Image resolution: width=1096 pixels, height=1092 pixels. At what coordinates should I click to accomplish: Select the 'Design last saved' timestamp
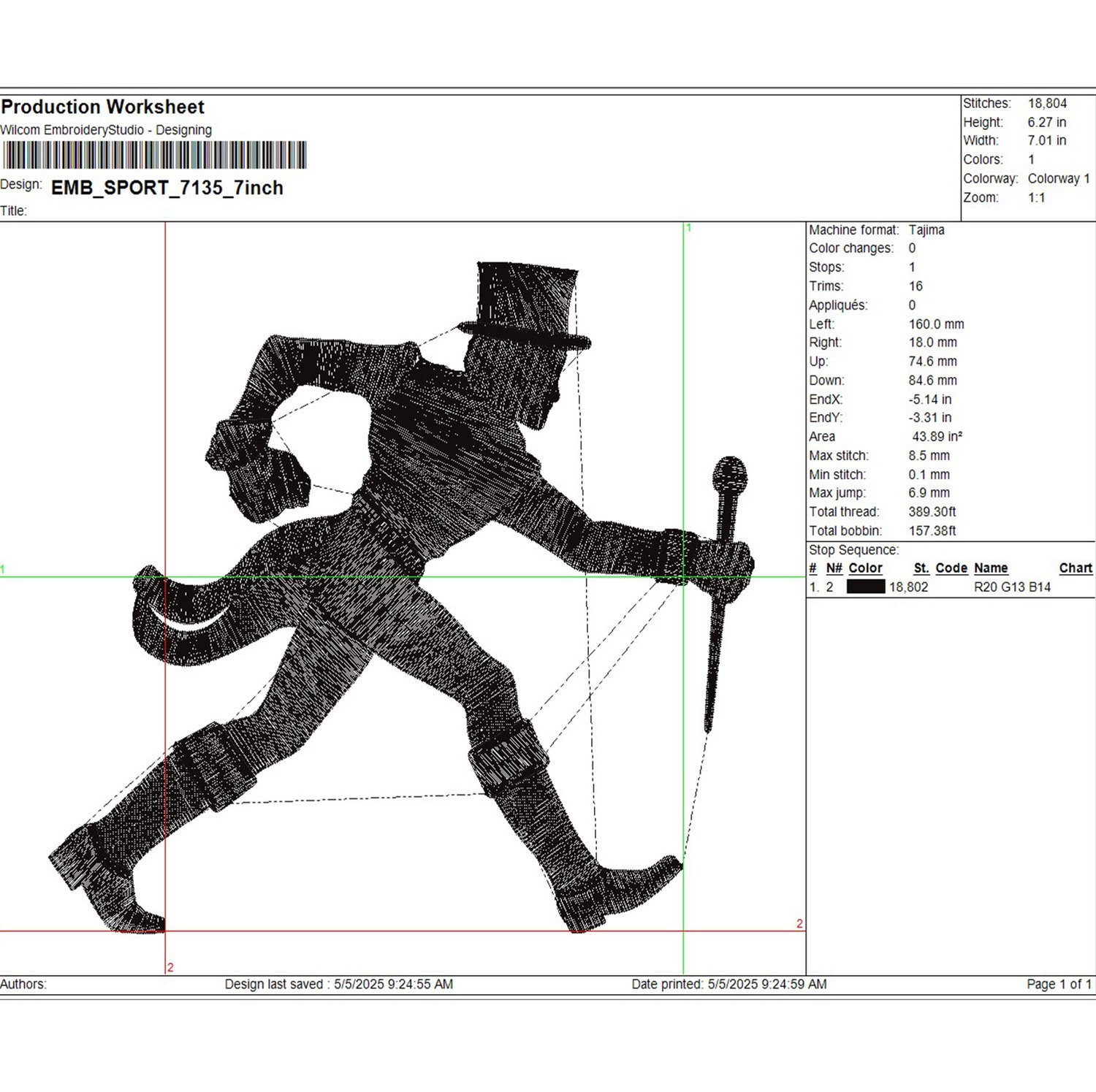[339, 985]
